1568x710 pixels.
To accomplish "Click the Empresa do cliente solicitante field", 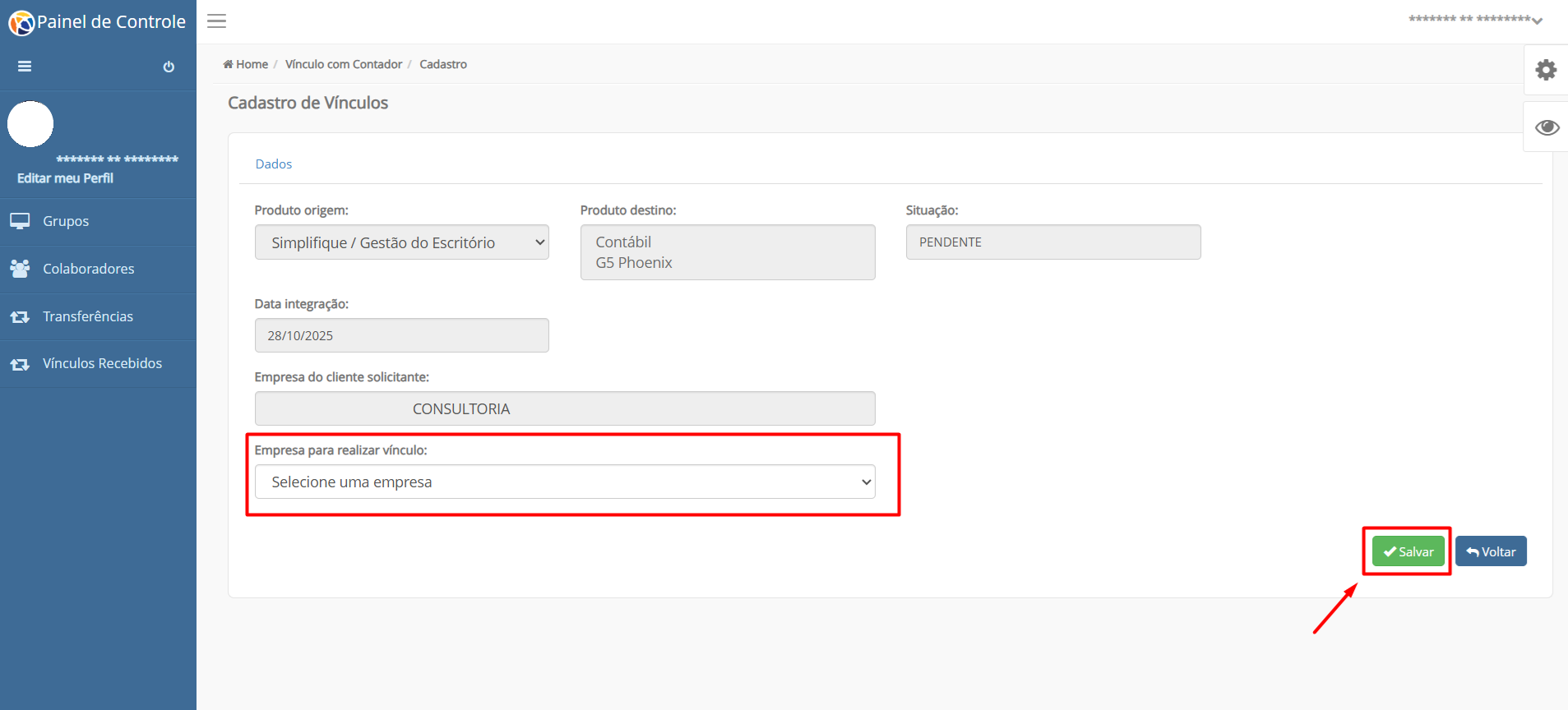I will 565,408.
